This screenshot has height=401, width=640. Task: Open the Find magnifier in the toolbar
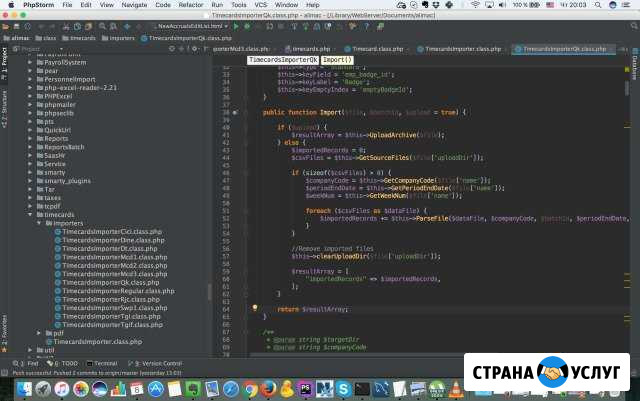[102, 27]
